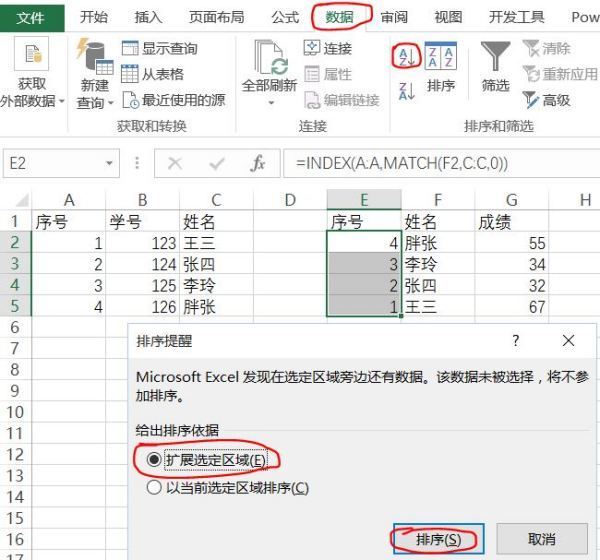Switch to the Formulas (公式) tab
The image size is (600, 560).
click(285, 17)
